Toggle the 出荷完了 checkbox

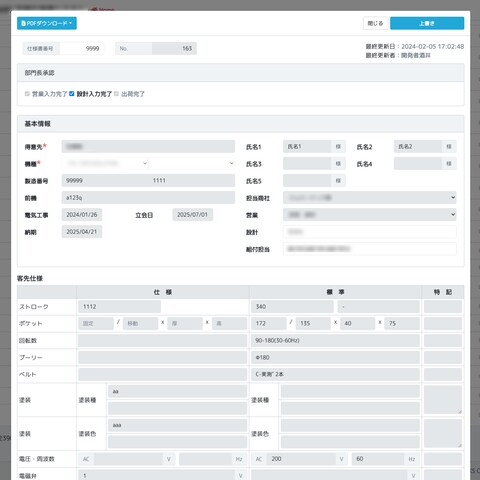pos(116,94)
